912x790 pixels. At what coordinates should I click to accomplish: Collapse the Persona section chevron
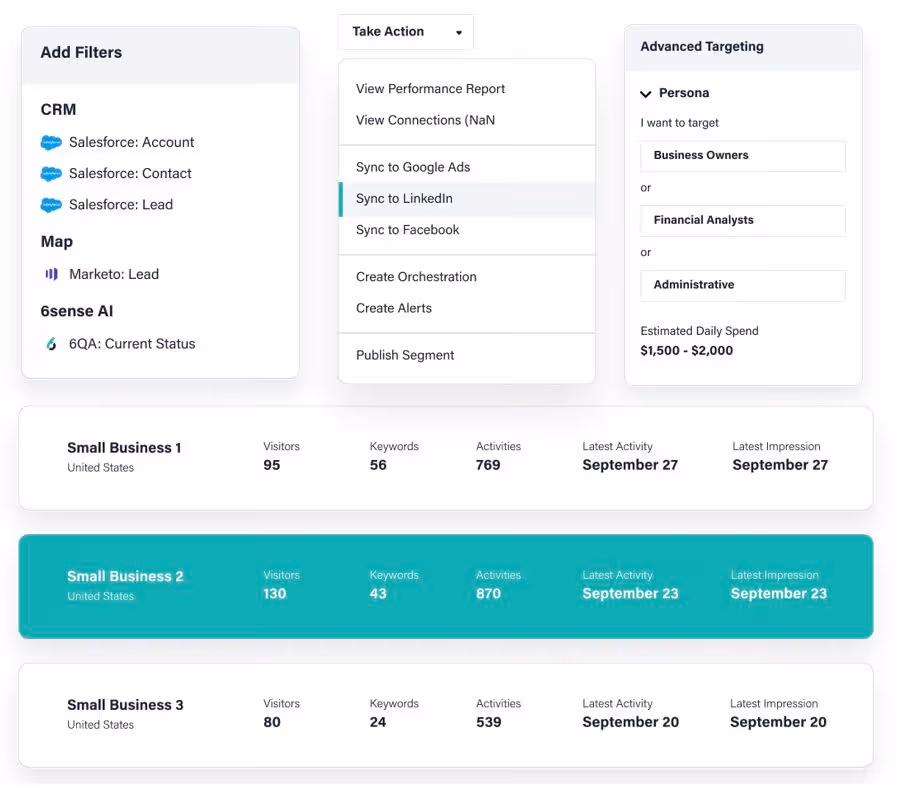click(646, 94)
